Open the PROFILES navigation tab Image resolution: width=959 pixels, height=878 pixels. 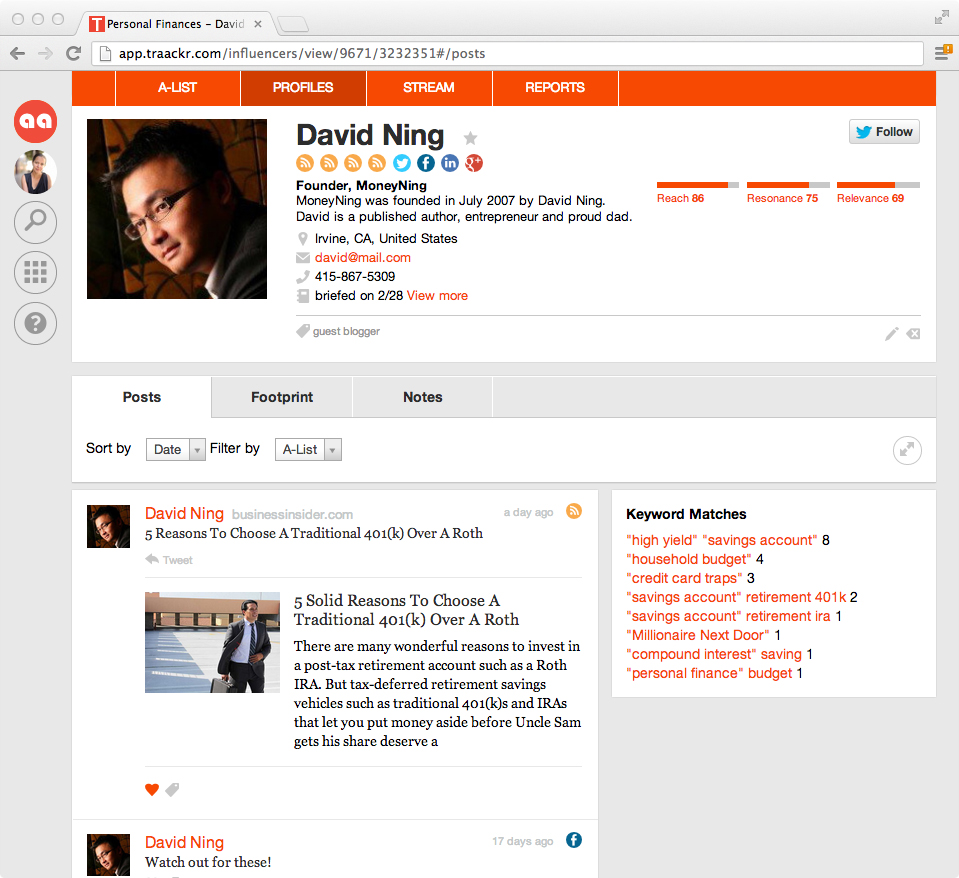[303, 88]
